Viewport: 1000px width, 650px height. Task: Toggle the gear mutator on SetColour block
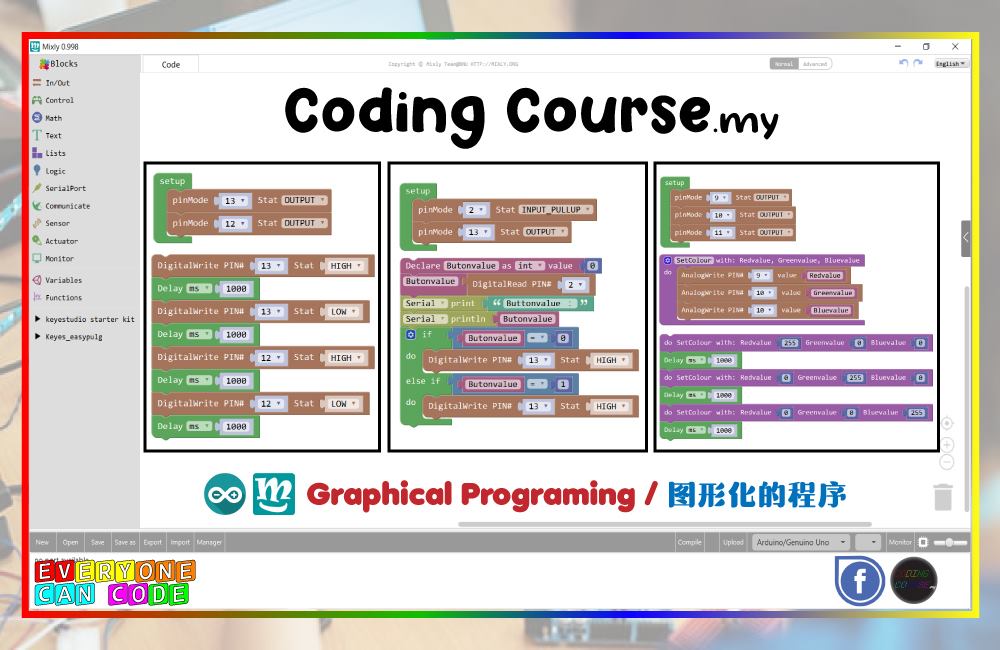point(668,260)
